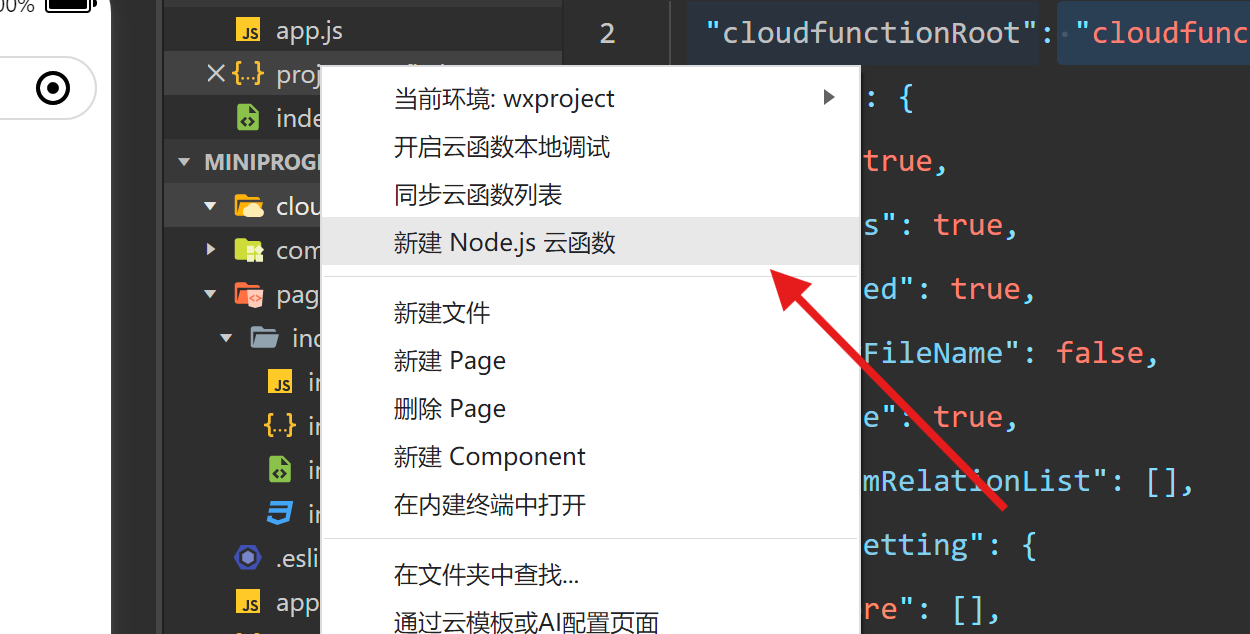Click the JS icon beside the app.js tab
This screenshot has height=634, width=1250.
click(x=250, y=29)
